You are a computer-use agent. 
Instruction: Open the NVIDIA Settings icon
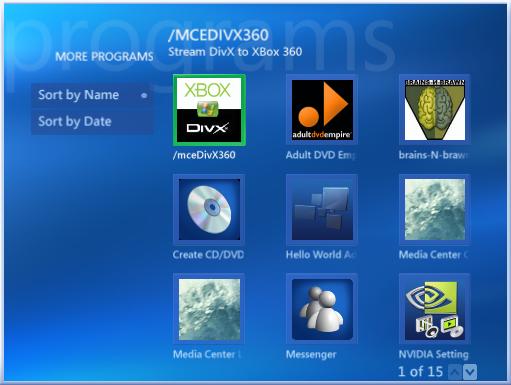point(435,309)
